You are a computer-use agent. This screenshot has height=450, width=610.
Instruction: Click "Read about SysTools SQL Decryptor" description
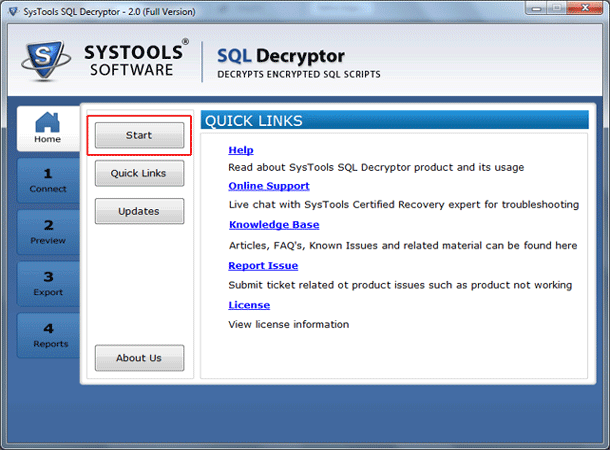click(x=376, y=168)
